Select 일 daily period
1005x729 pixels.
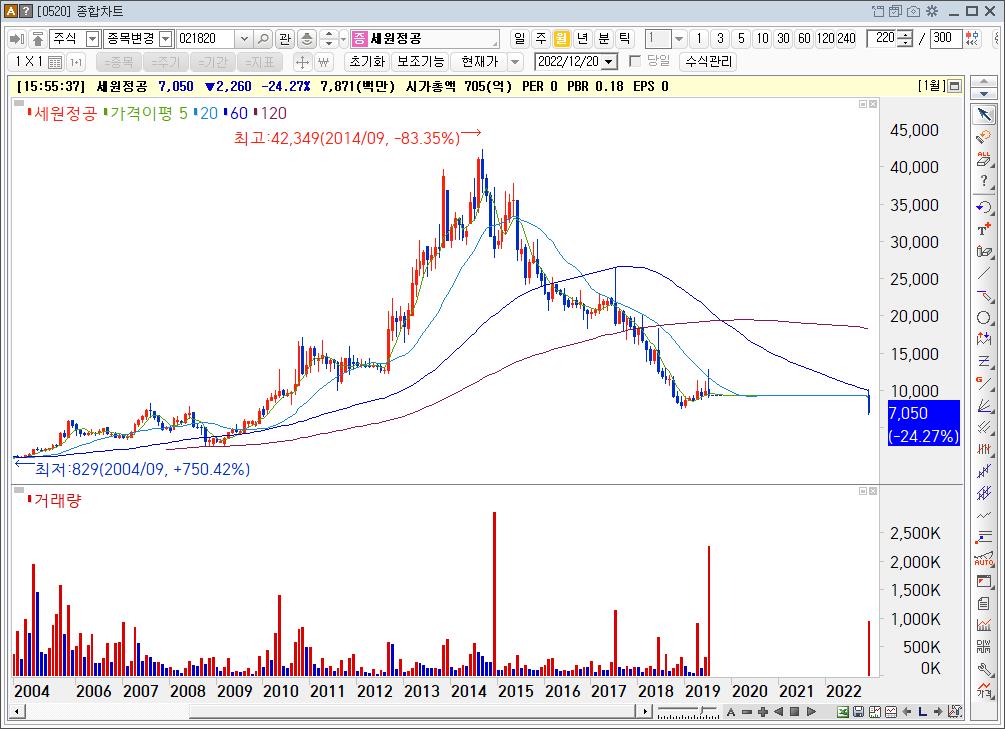(519, 39)
